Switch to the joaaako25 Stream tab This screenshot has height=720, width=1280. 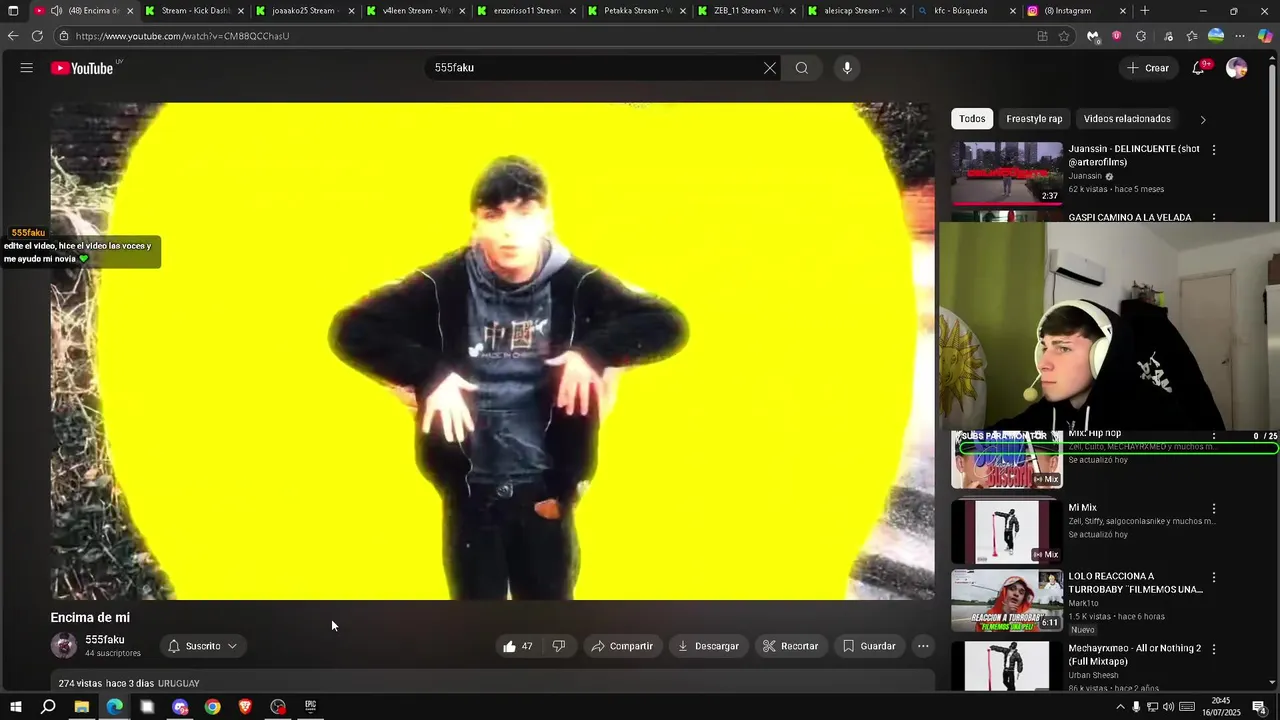303,11
